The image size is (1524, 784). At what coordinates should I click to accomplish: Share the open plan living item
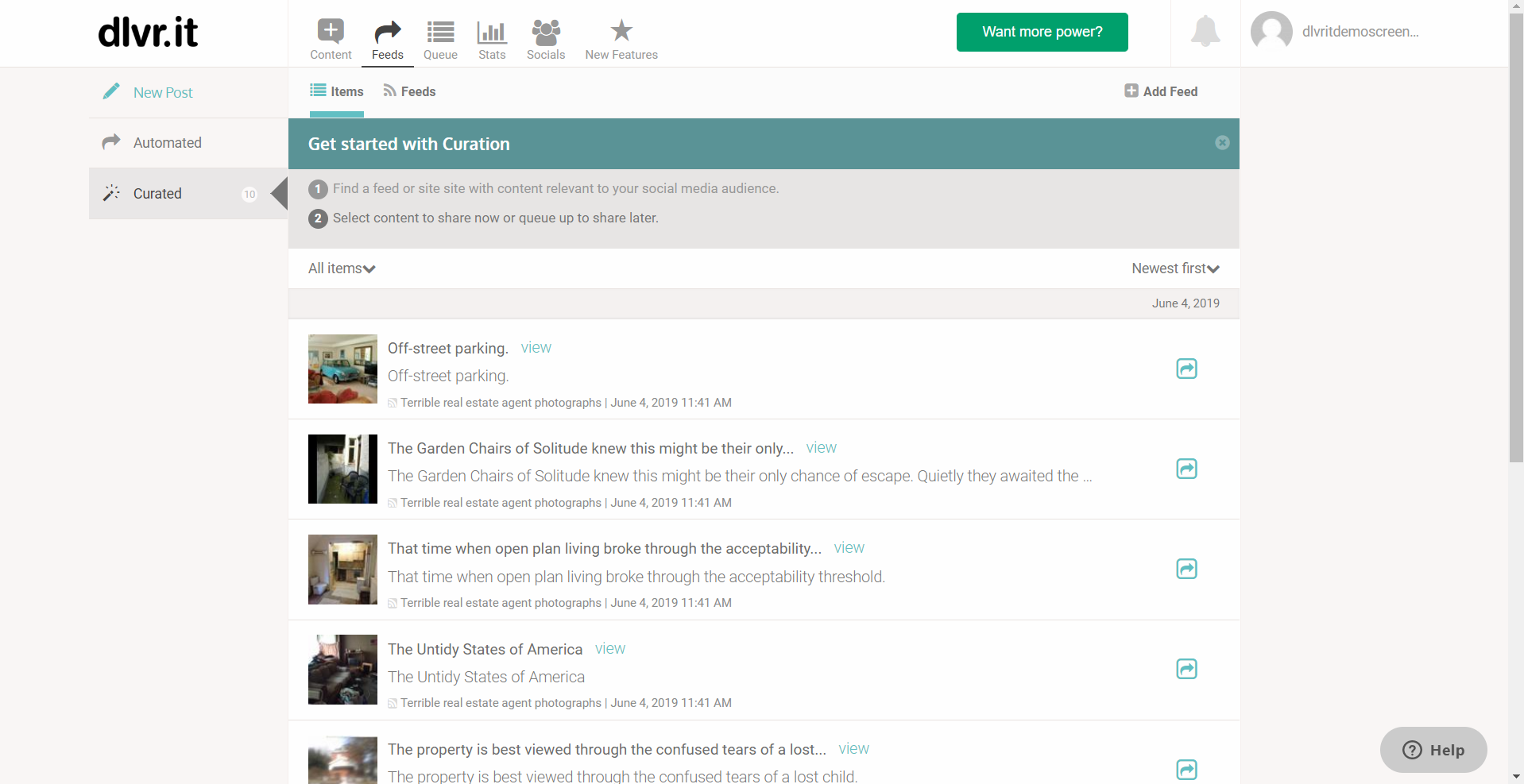click(1186, 569)
